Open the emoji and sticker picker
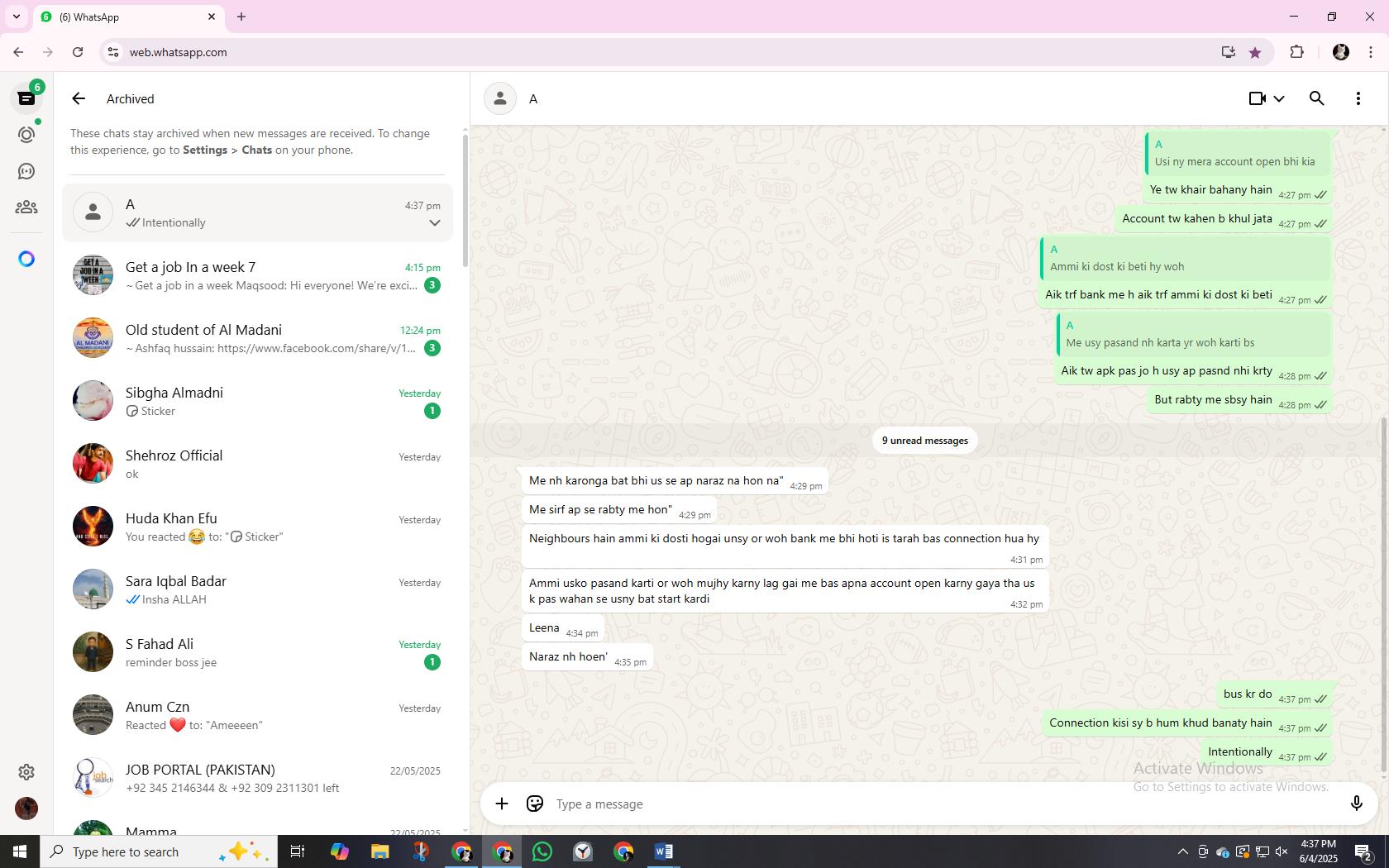 pyautogui.click(x=535, y=804)
